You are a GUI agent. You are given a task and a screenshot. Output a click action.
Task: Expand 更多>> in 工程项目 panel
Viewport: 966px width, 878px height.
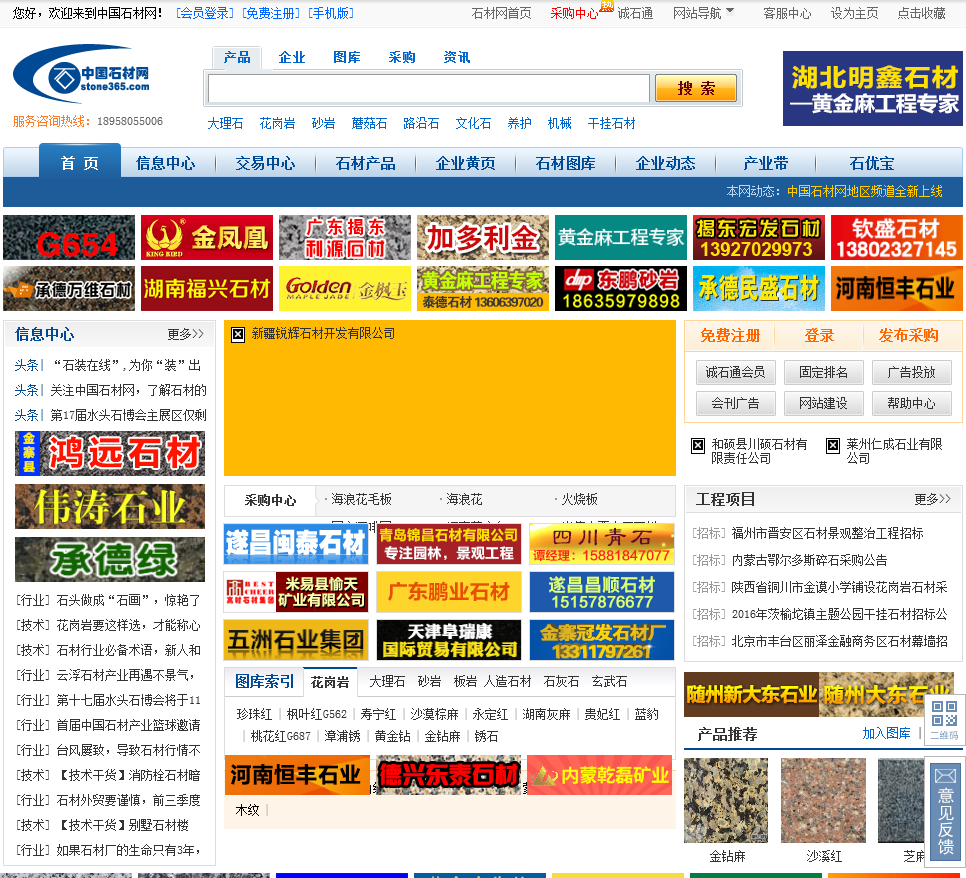(x=932, y=498)
